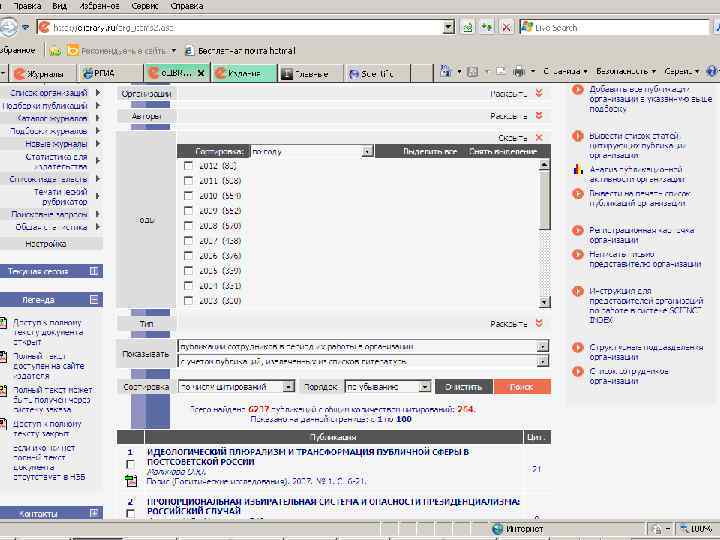Expand the 'Организации' filter section
The width and height of the screenshot is (720, 540).
tap(539, 93)
